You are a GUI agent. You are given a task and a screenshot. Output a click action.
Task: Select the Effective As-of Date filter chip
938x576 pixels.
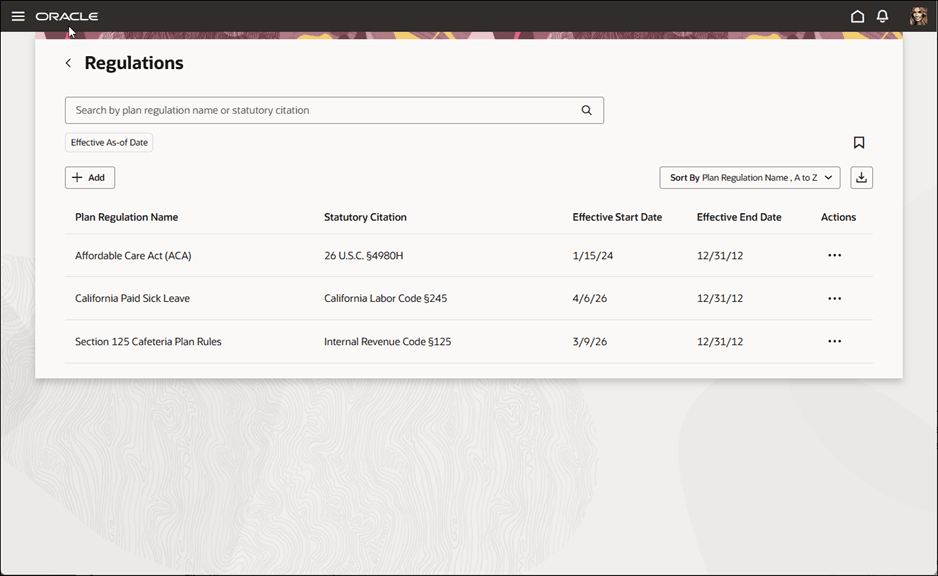[x=109, y=142]
